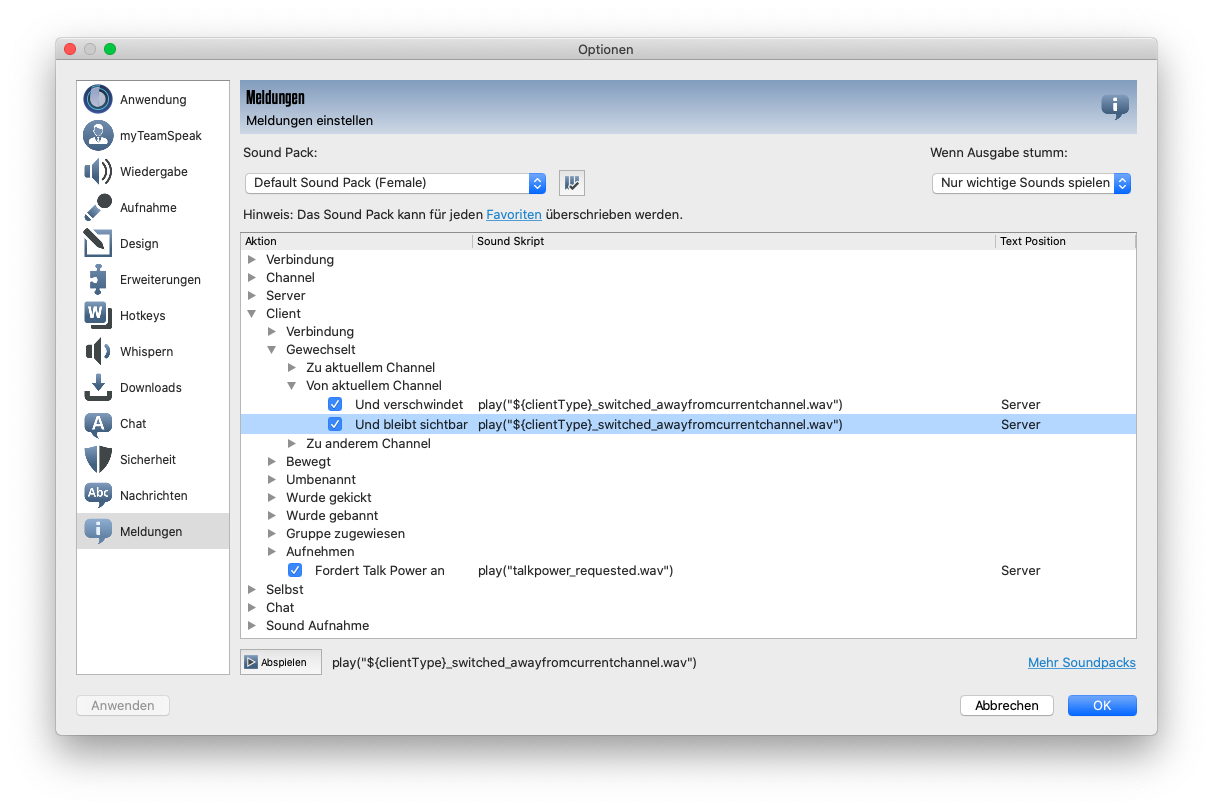Open the Sound Pack dropdown
The height and width of the screenshot is (809, 1213).
[395, 183]
